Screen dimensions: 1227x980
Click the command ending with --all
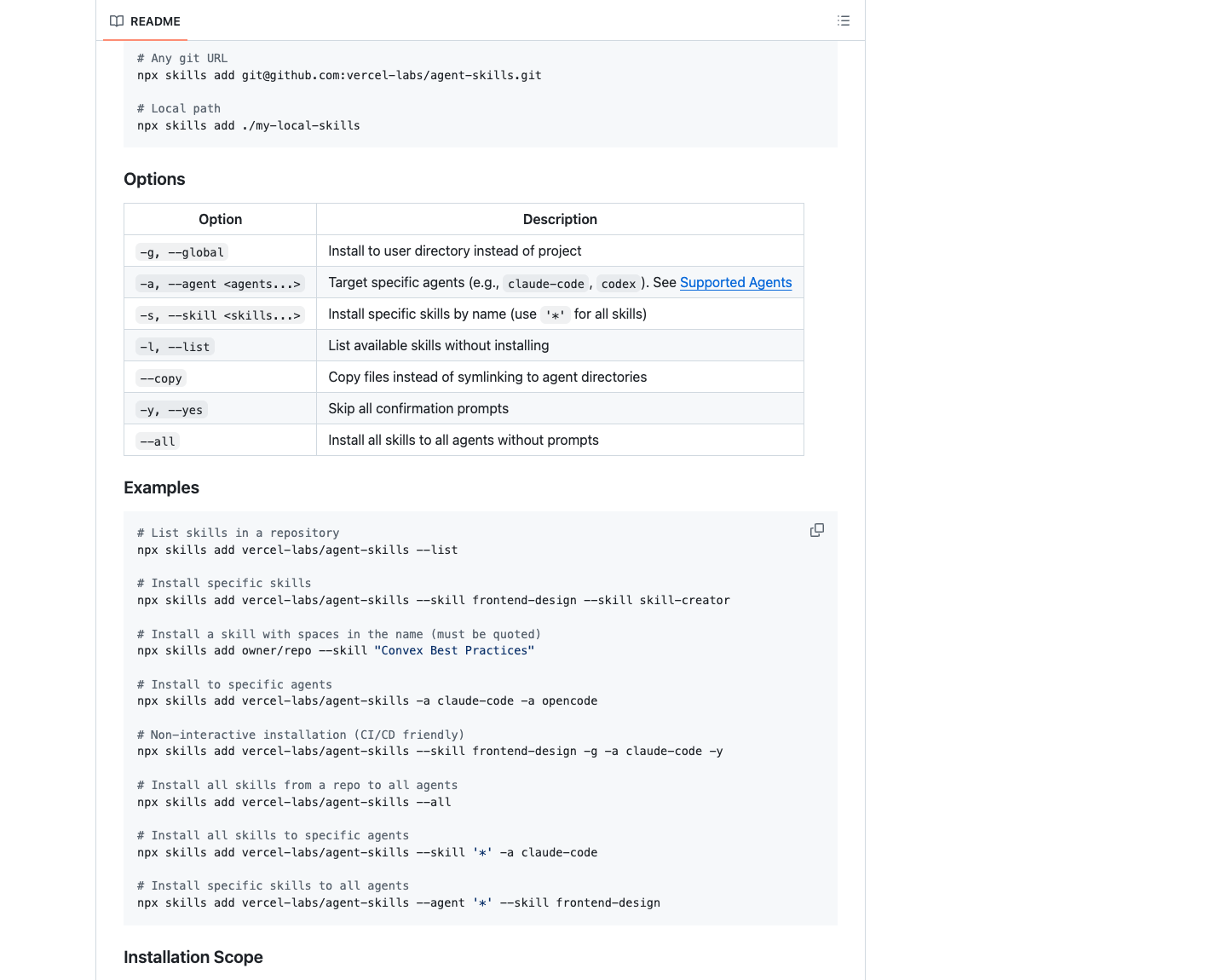[294, 802]
